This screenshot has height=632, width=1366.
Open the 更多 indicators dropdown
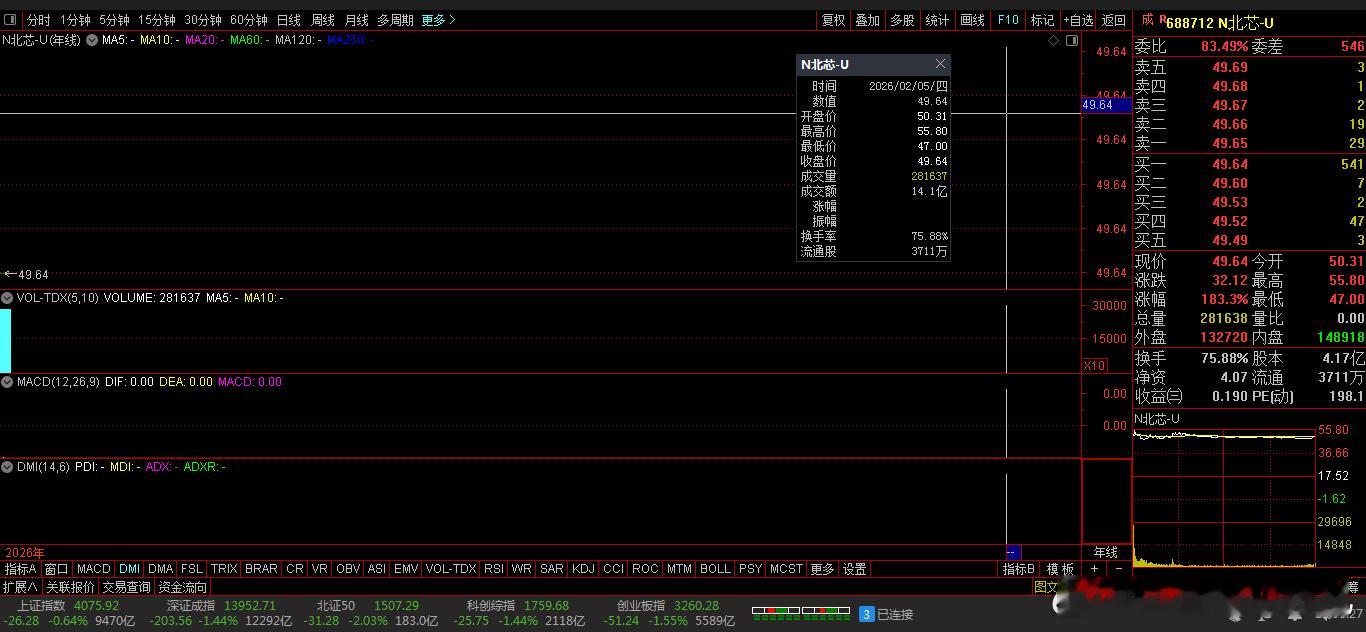[821, 568]
